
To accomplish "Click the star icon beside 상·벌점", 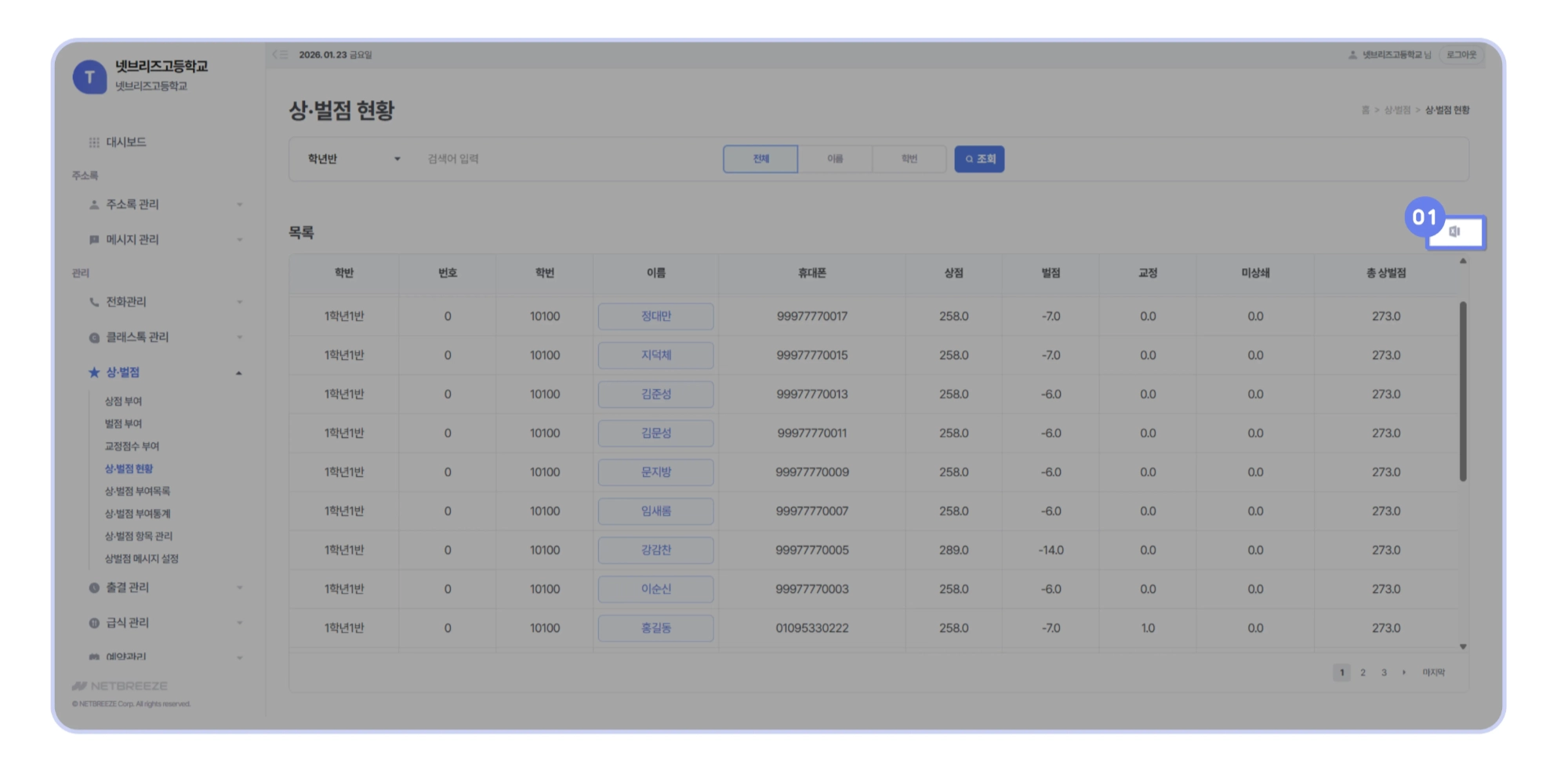I will tap(94, 373).
